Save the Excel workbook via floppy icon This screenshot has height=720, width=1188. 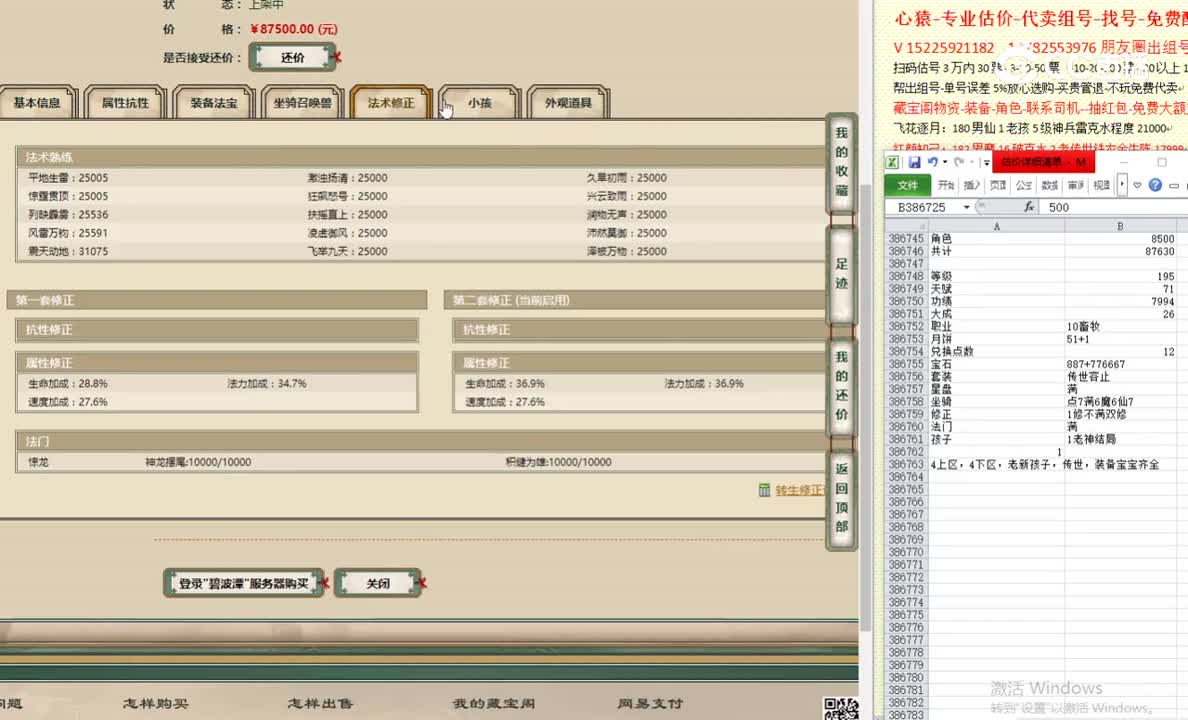(x=914, y=162)
